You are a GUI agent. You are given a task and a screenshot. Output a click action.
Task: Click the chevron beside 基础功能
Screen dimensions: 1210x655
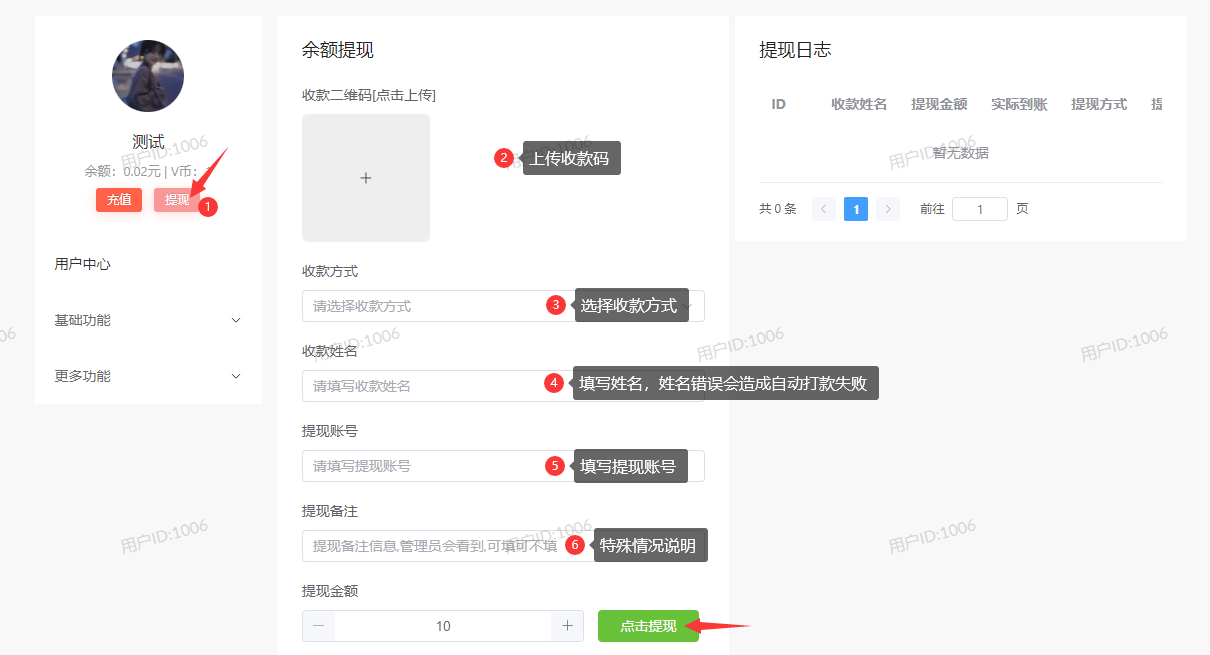(236, 320)
